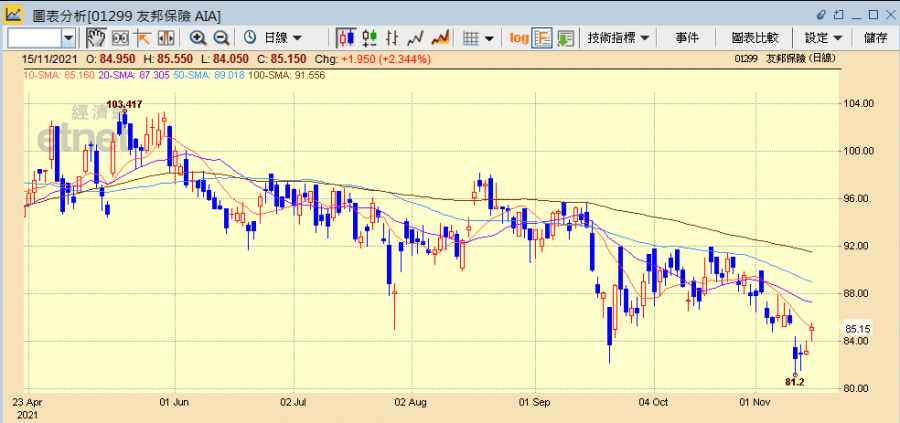Open the stock code combo box arrow

pos(68,37)
